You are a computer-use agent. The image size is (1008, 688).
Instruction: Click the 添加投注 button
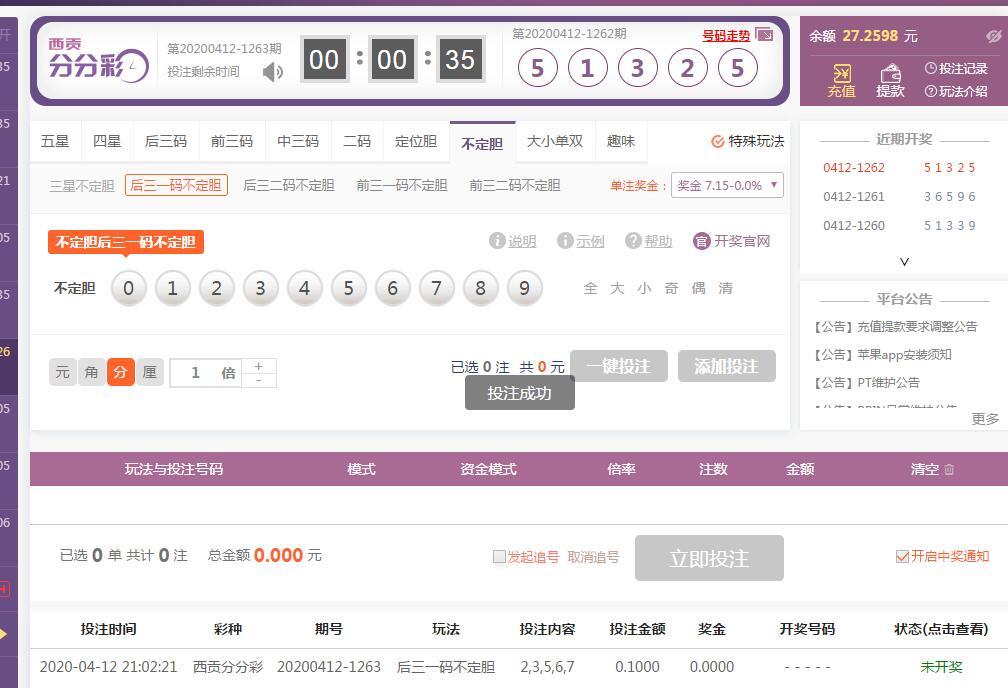coord(726,366)
